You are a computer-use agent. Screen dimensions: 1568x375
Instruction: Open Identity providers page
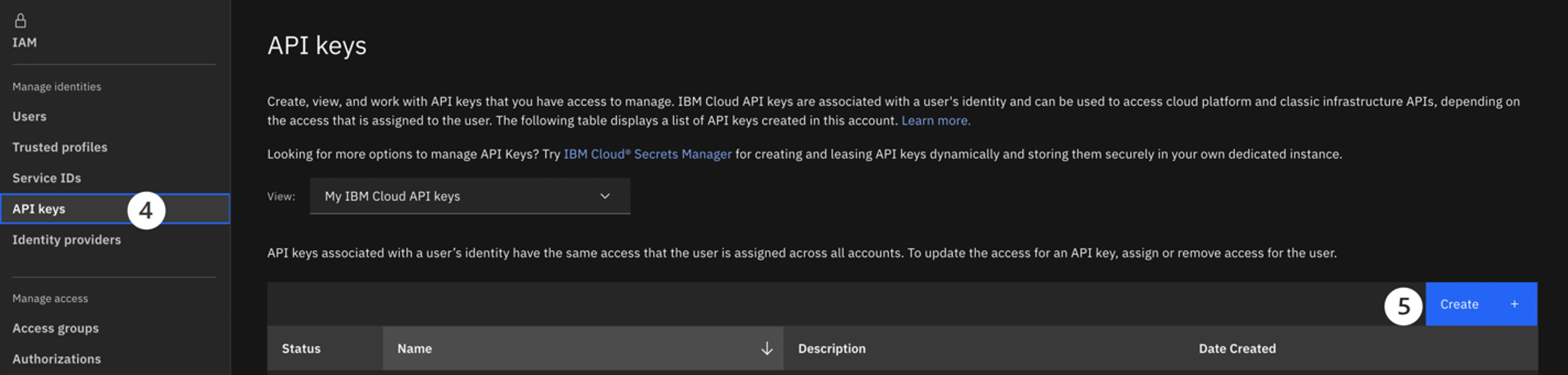[66, 240]
